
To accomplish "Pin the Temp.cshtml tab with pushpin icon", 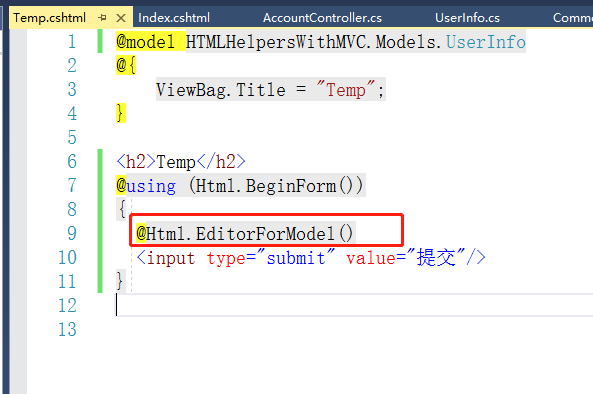I will coord(102,17).
